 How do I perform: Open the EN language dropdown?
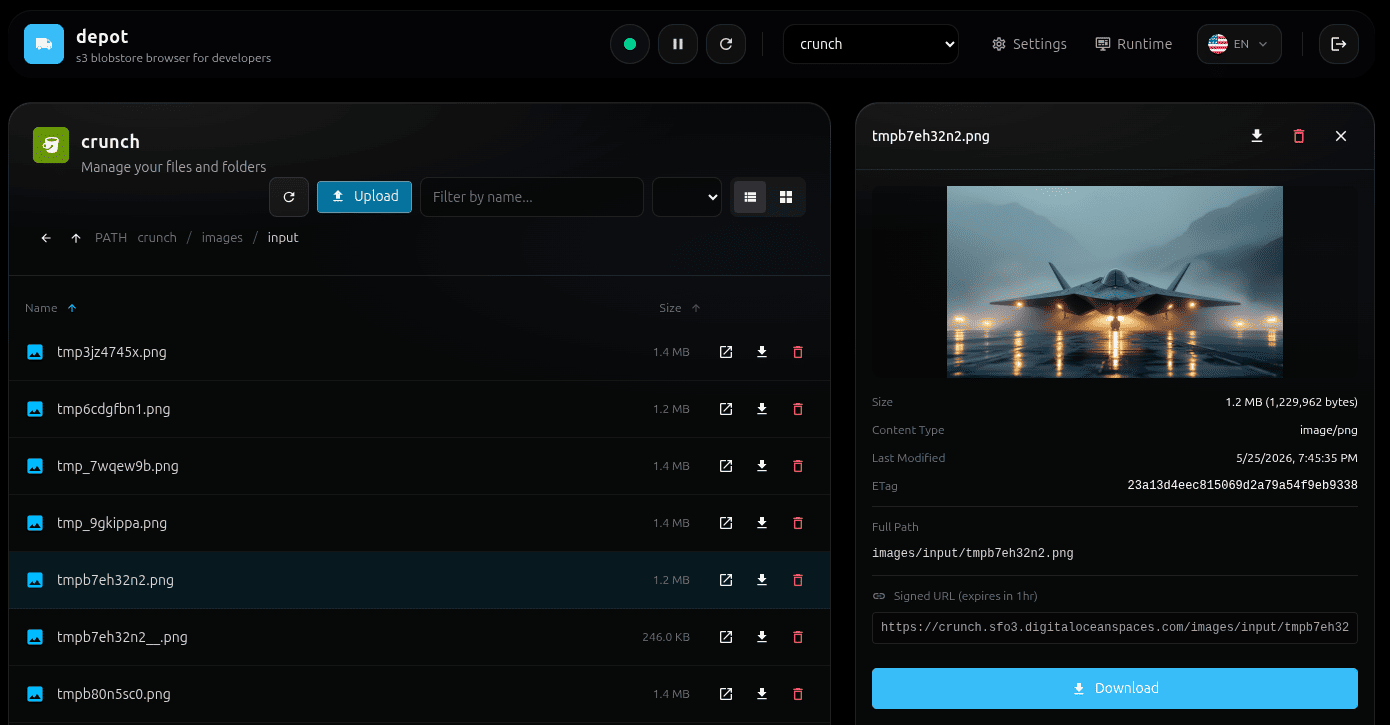click(x=1239, y=44)
